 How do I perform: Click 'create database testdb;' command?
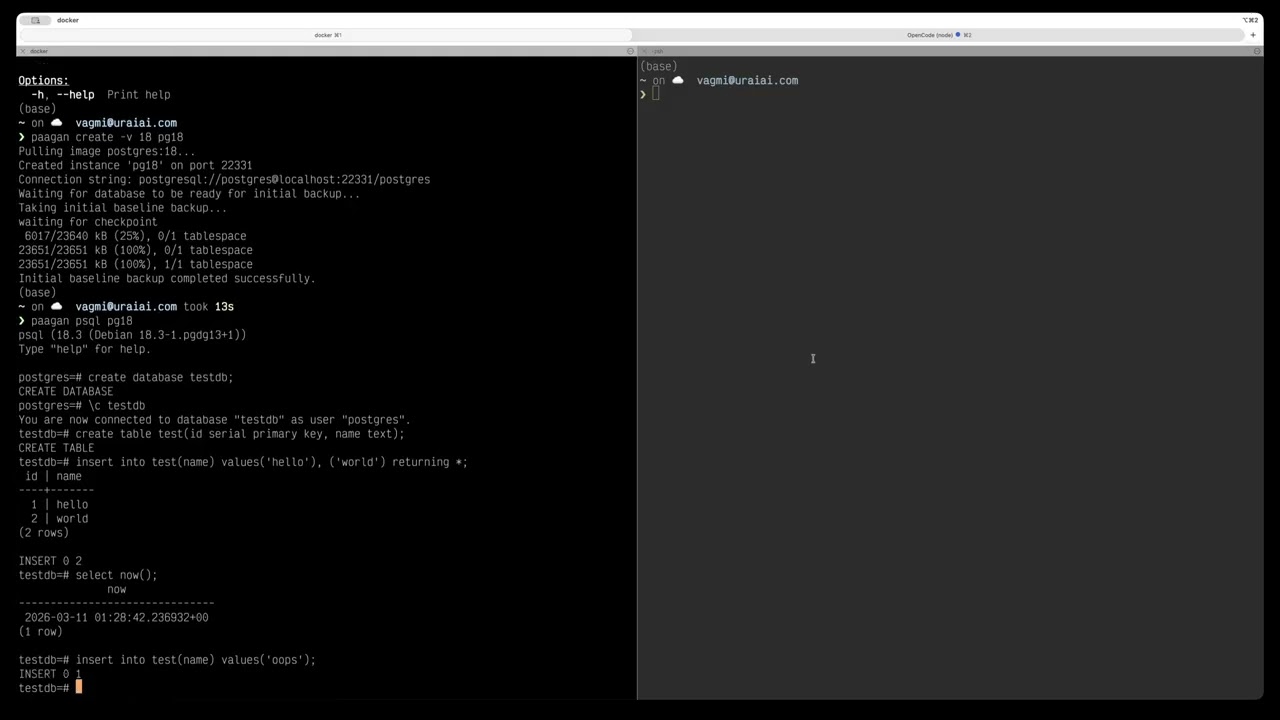coord(160,377)
